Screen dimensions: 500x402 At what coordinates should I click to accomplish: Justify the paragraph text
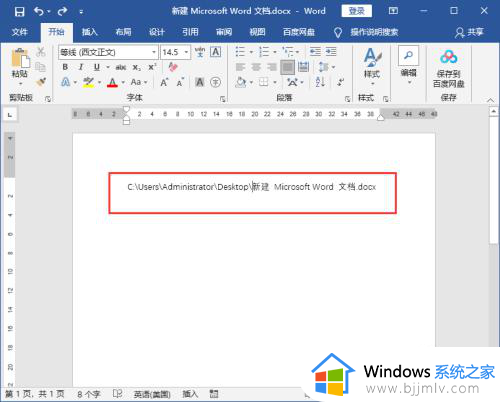pyautogui.click(x=287, y=67)
